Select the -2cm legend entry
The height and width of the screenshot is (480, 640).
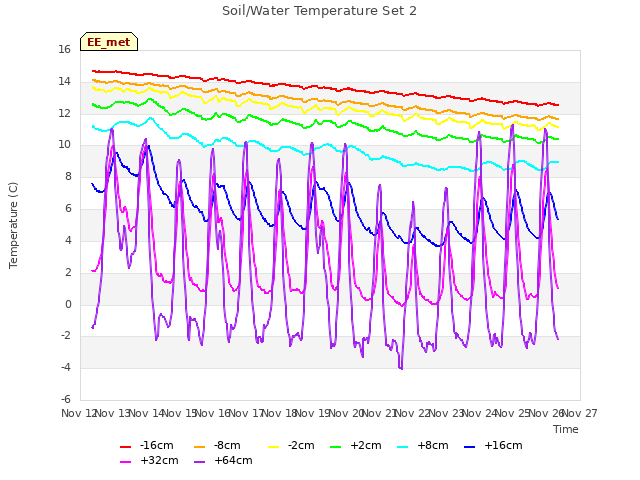pos(291,445)
